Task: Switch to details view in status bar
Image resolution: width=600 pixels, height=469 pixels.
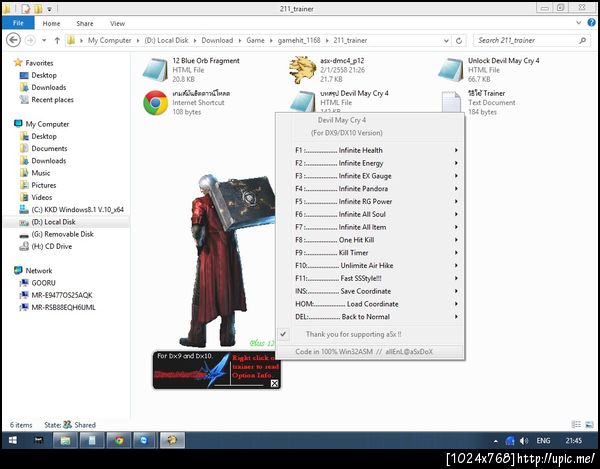Action: (x=576, y=424)
